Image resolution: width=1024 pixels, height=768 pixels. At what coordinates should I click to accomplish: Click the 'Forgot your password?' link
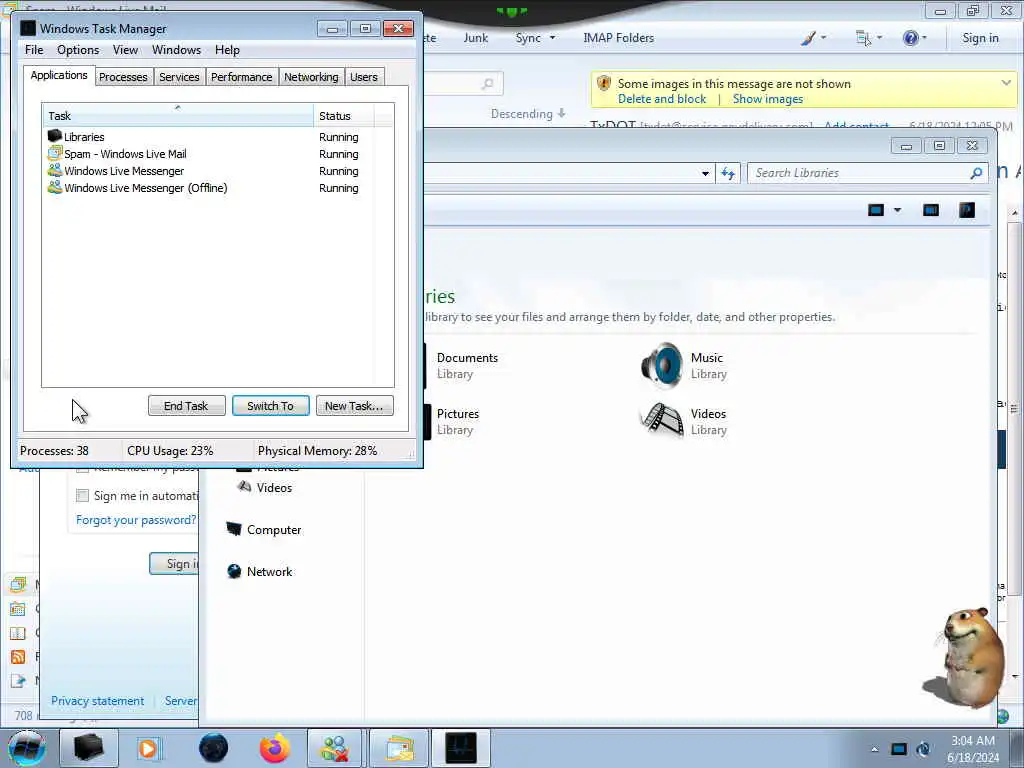[136, 520]
